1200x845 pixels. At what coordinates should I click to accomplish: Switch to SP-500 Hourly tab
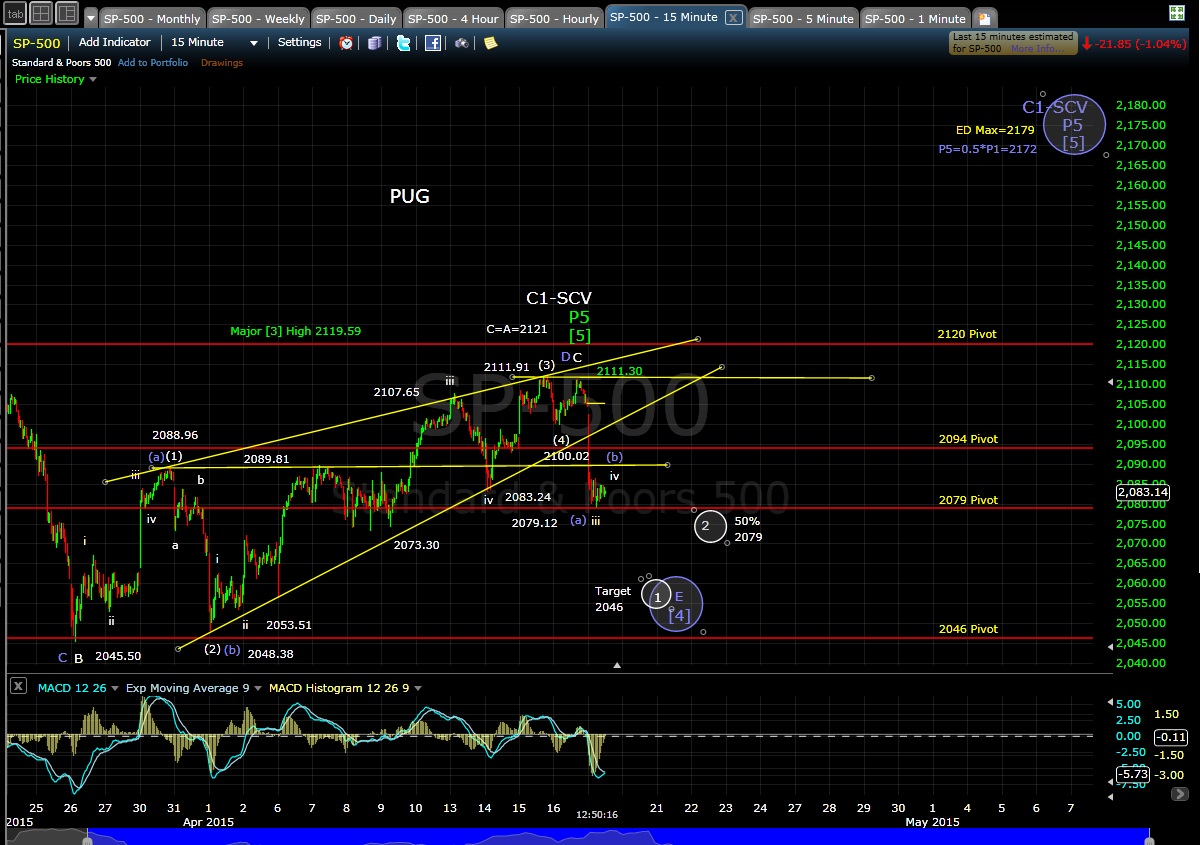tap(554, 19)
